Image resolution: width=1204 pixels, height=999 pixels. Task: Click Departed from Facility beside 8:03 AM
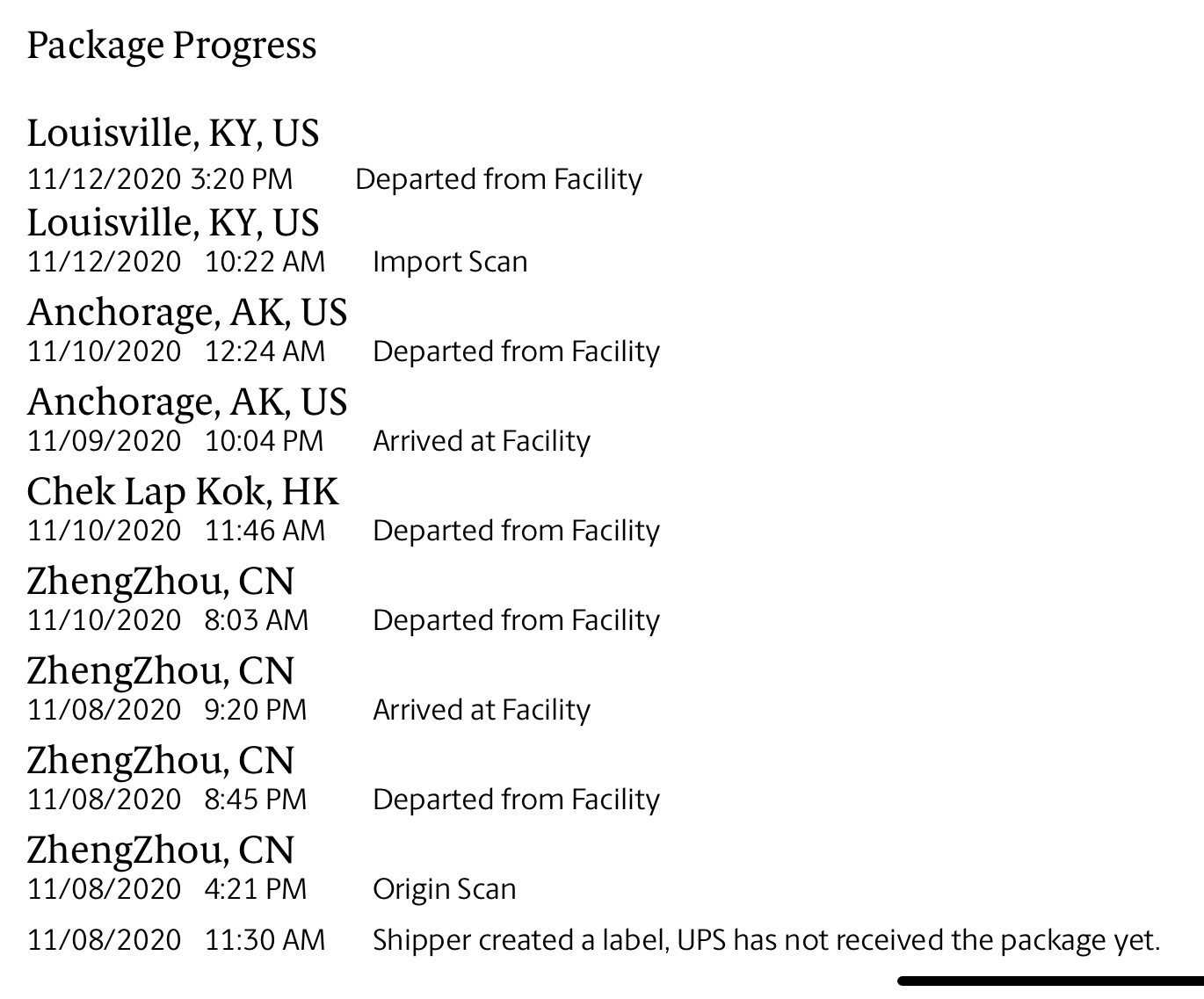(x=516, y=620)
